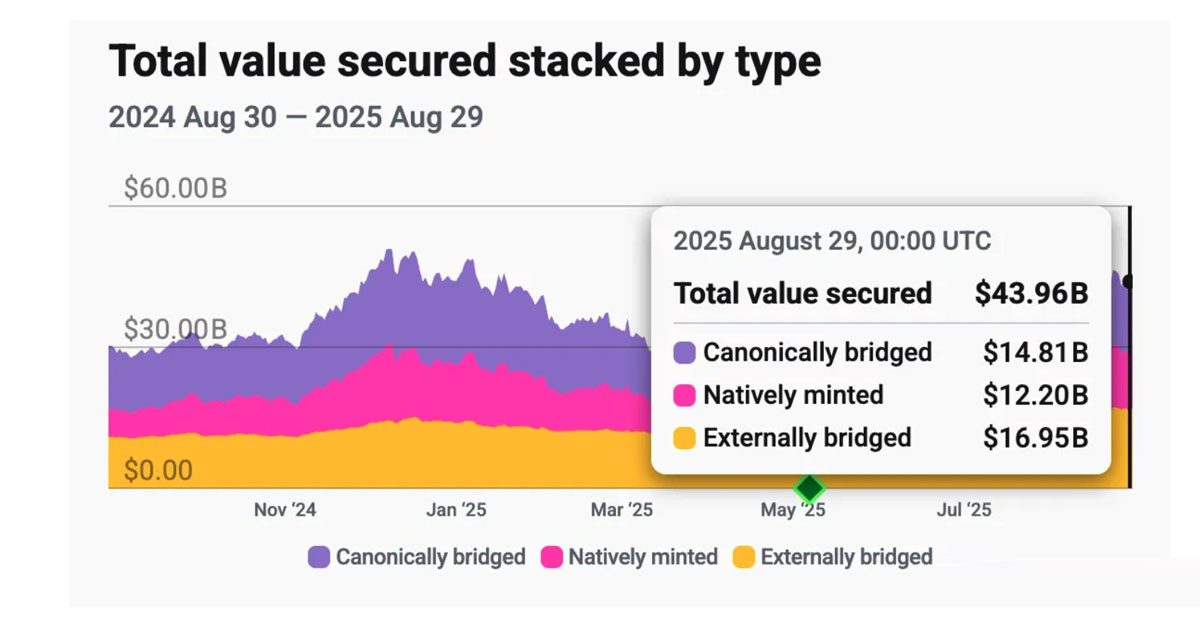Click the purple dot in the tooltip
Image resolution: width=1200 pixels, height=623 pixels.
pyautogui.click(x=685, y=352)
